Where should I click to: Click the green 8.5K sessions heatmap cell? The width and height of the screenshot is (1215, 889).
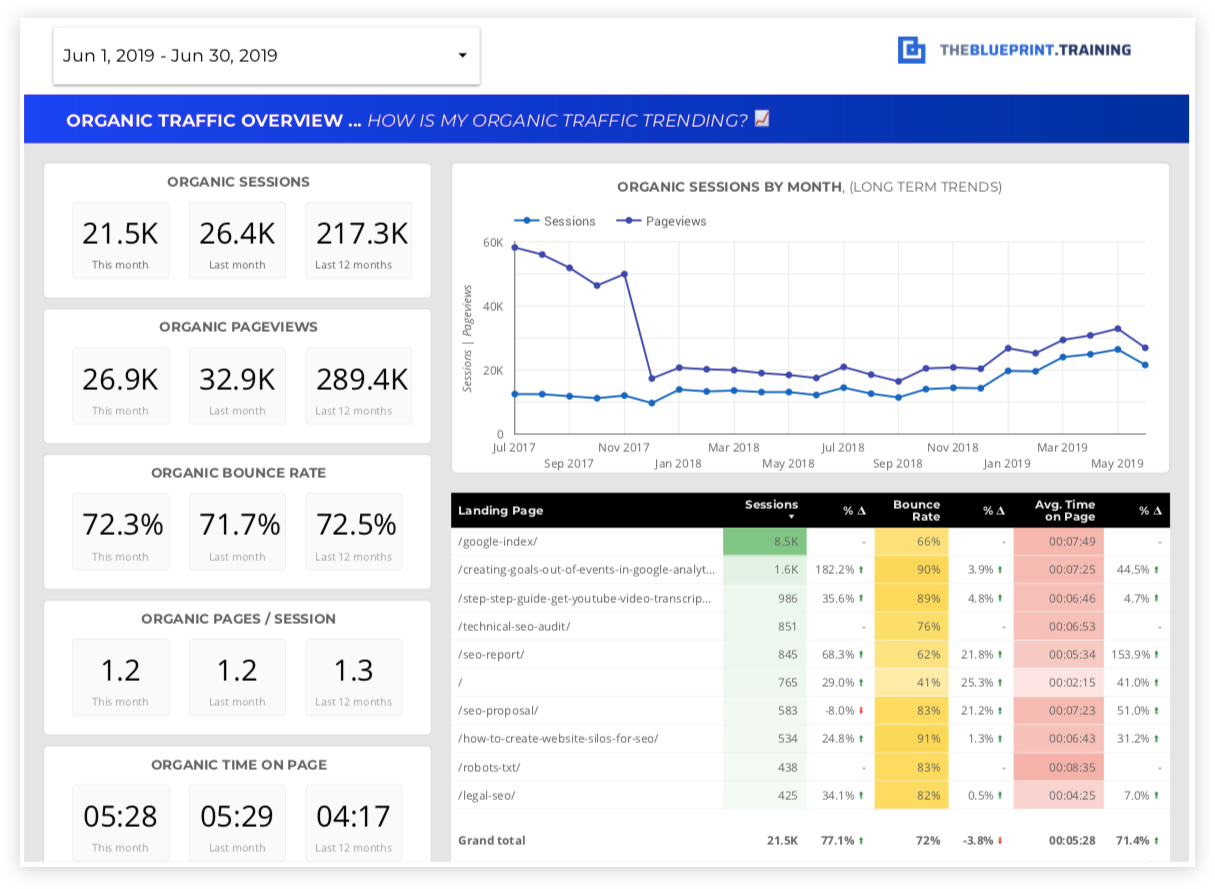coord(764,542)
